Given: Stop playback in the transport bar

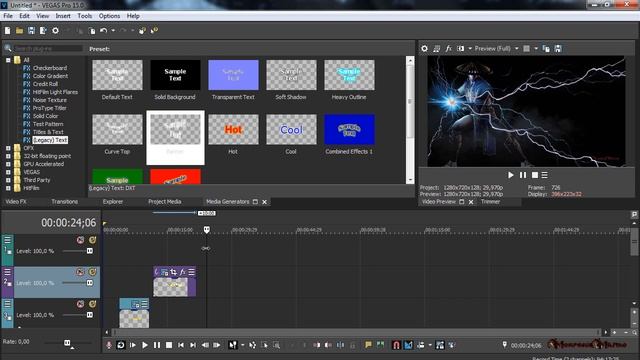Looking at the screenshot, I should coord(169,345).
